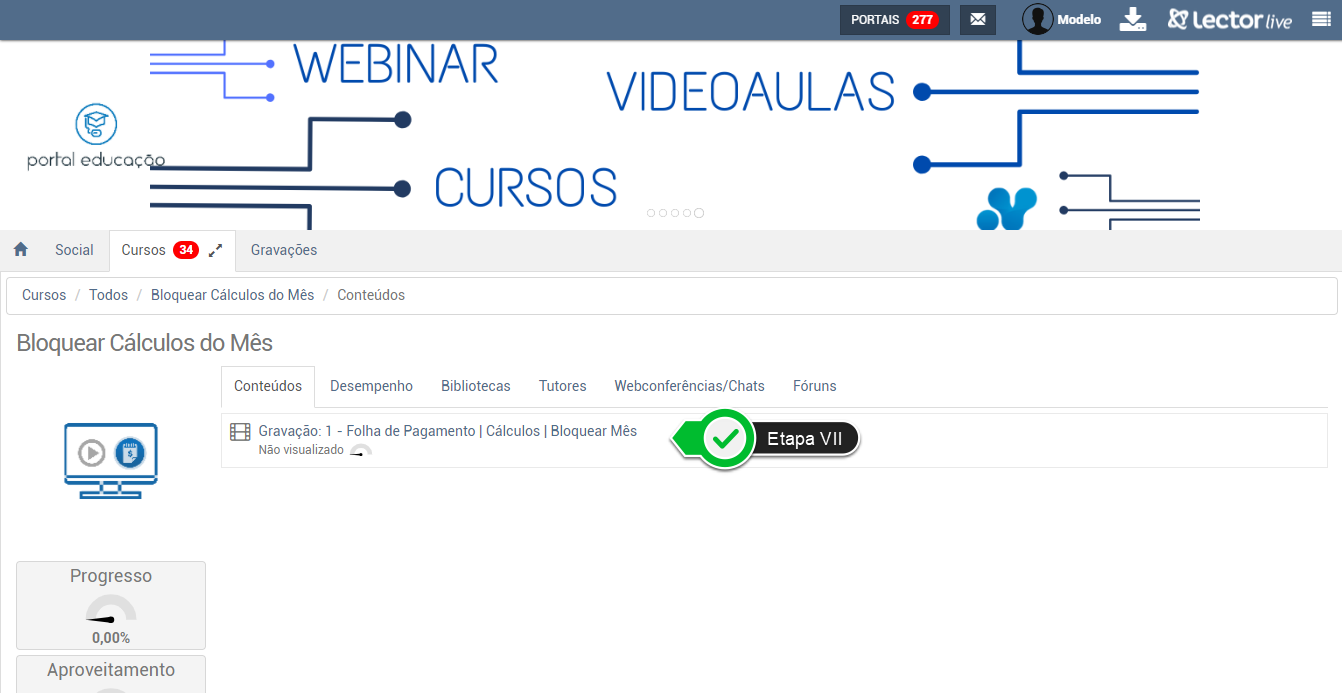Click the film strip recording icon

(240, 432)
